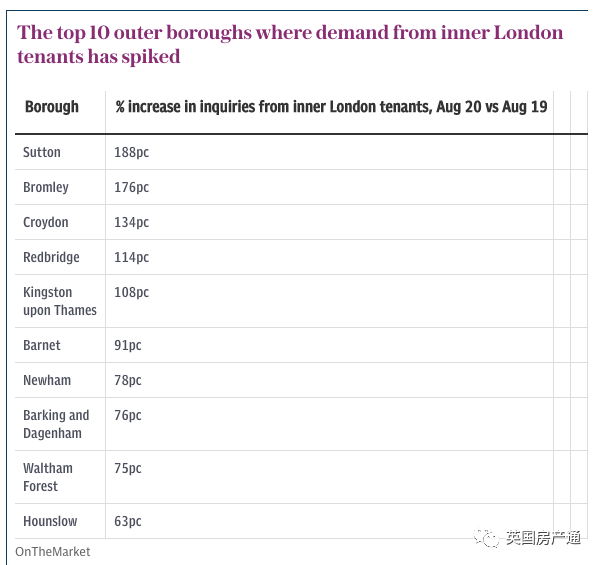The height and width of the screenshot is (565, 600).
Task: Select the Hounslow row label
Action: coord(50,521)
